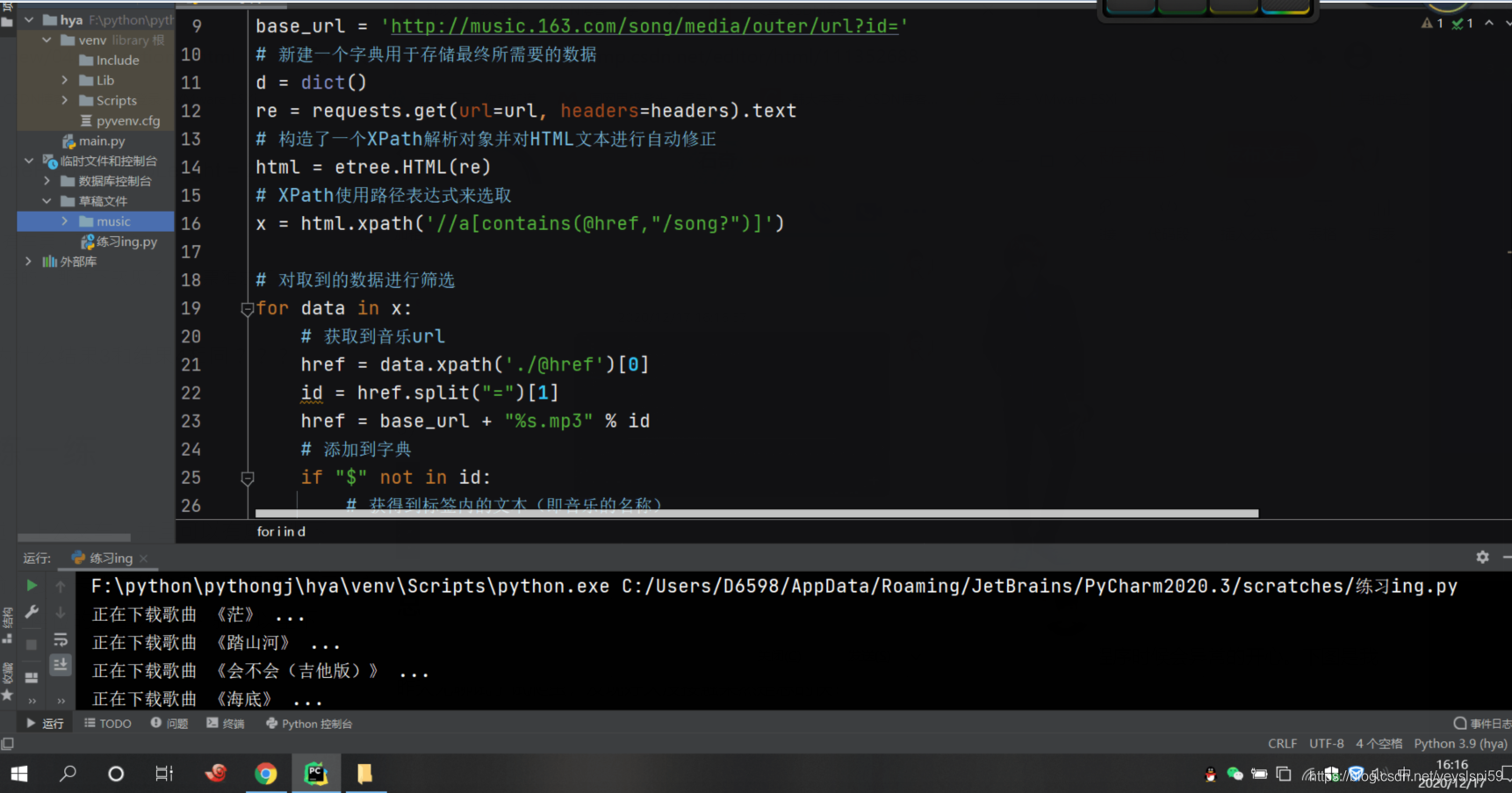Rerun the script with the green play icon
1512x793 pixels.
[x=32, y=585]
